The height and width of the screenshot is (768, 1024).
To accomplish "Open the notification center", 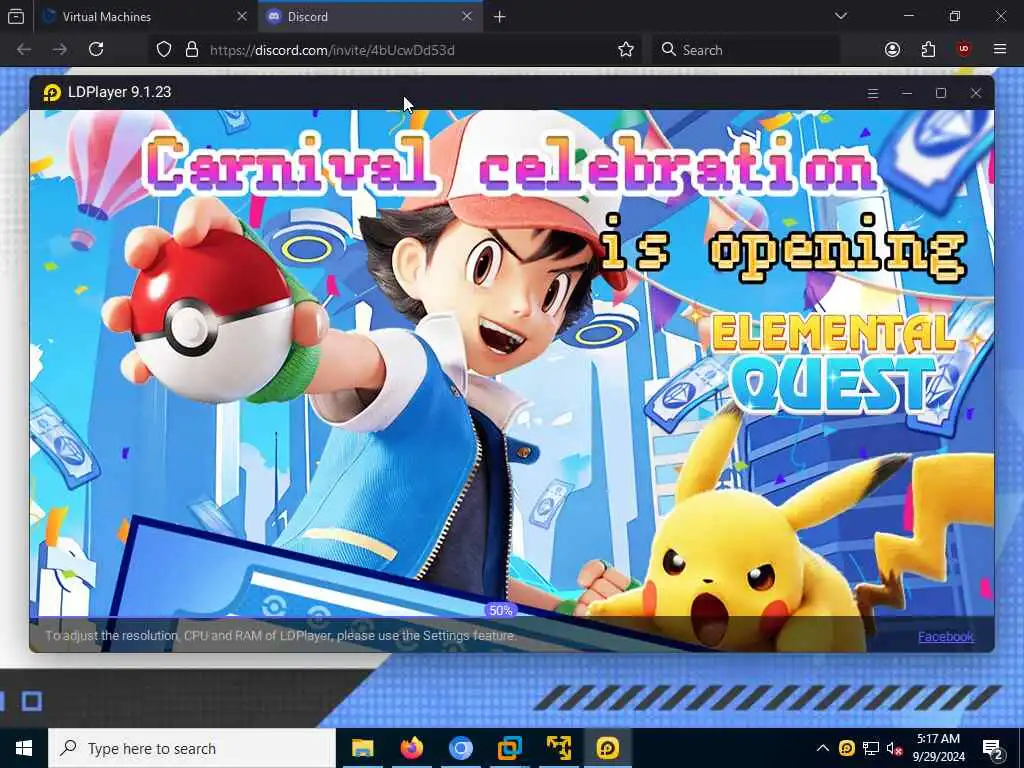I will tap(993, 749).
